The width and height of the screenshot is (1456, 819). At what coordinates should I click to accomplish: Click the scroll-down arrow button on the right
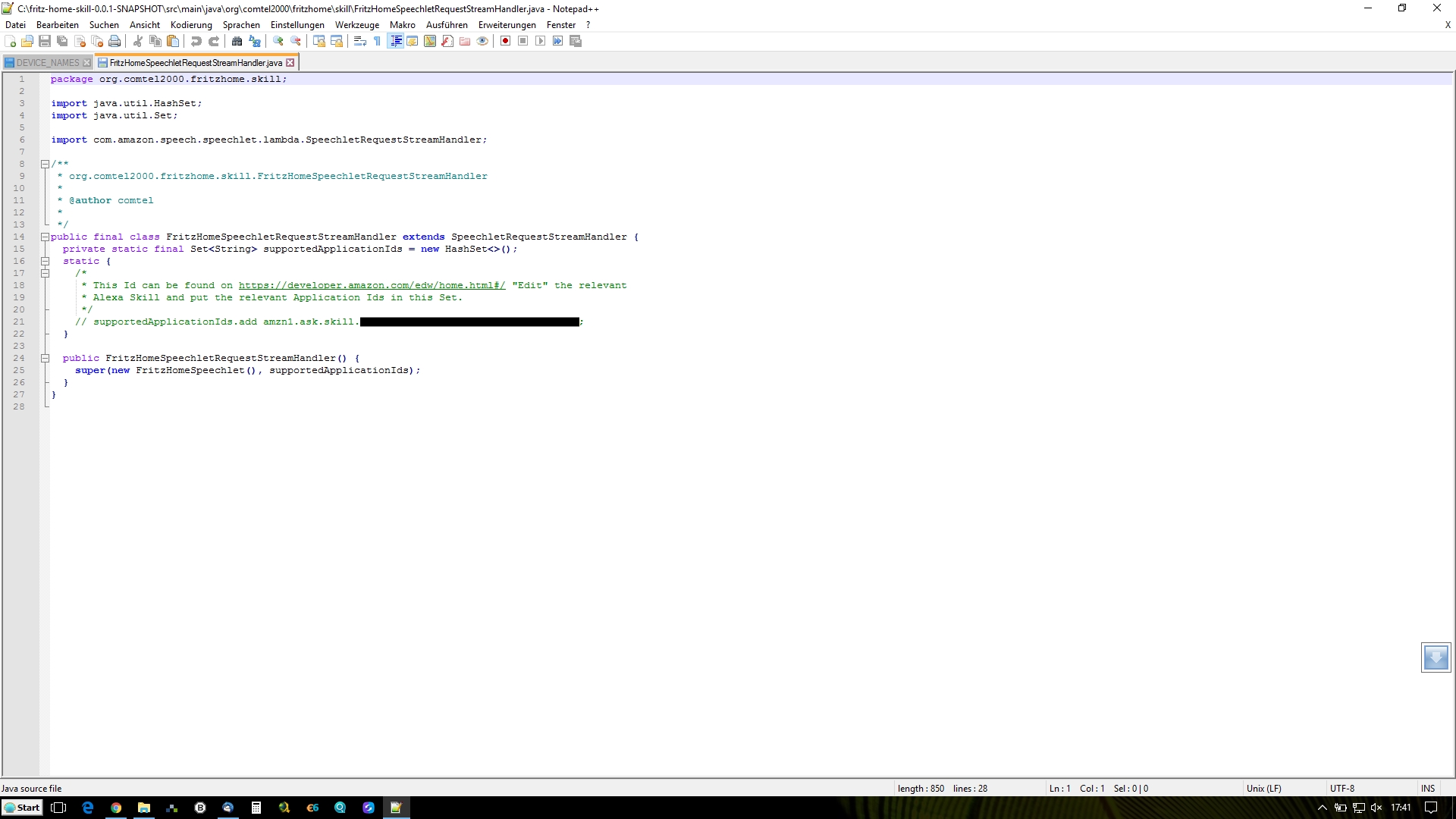coord(1435,657)
